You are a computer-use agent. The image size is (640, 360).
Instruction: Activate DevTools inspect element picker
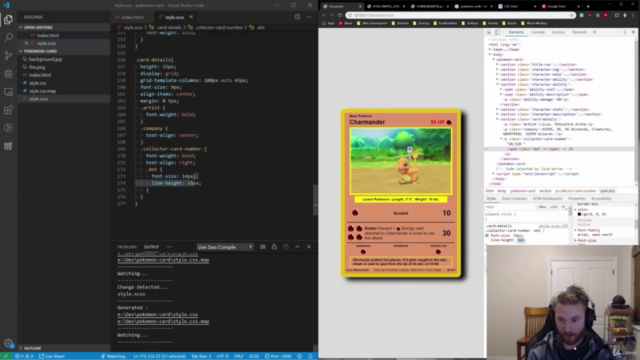(489, 32)
